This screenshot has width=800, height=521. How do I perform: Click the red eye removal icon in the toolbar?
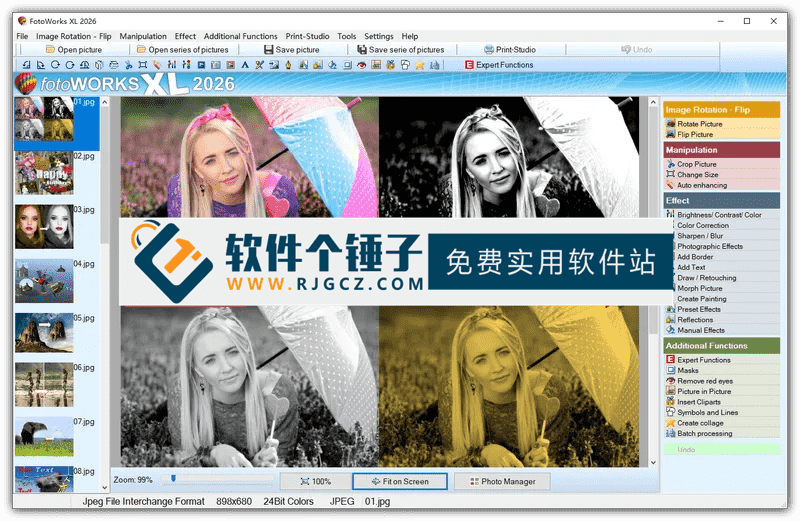[362, 65]
